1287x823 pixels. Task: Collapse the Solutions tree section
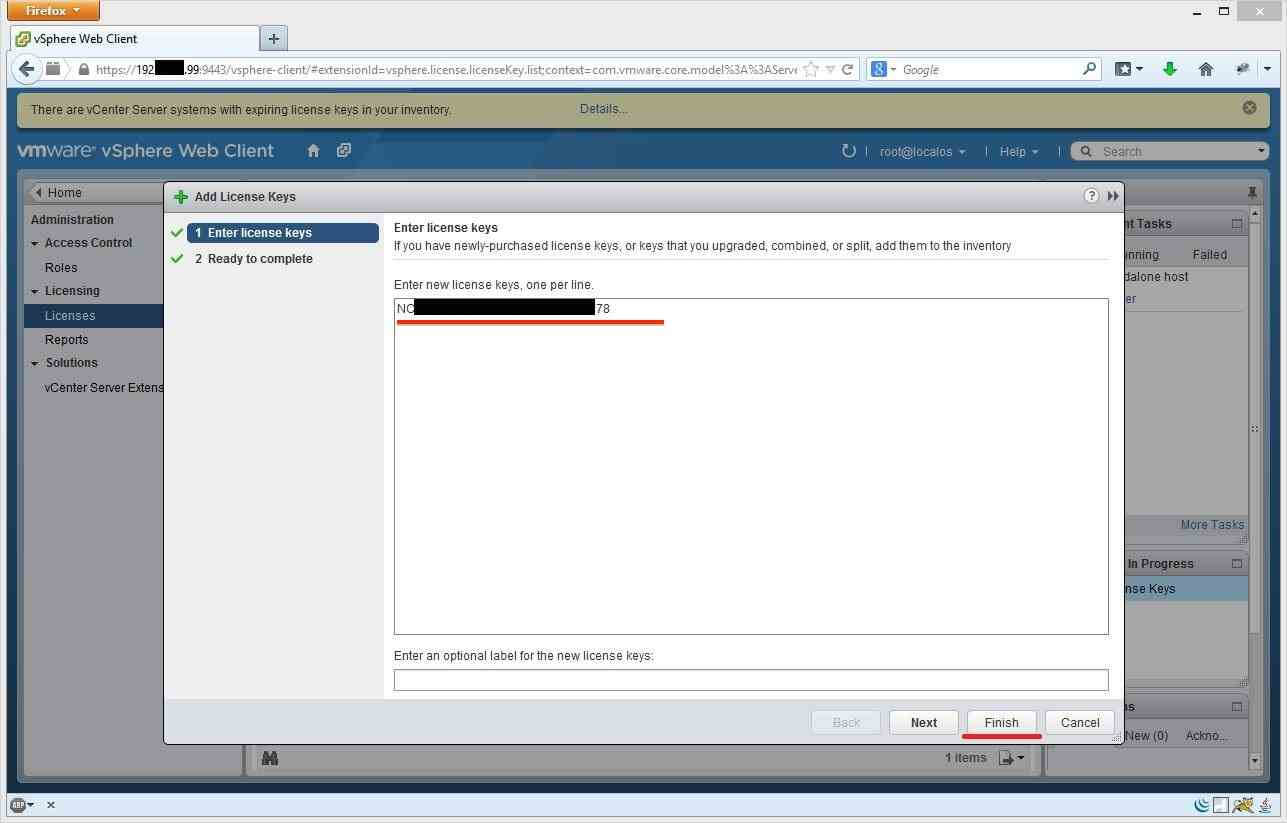(35, 363)
